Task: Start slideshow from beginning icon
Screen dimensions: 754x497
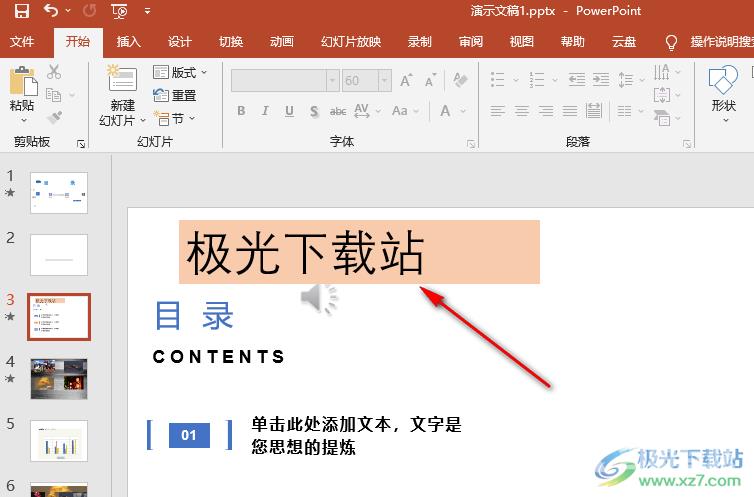Action: click(x=119, y=11)
